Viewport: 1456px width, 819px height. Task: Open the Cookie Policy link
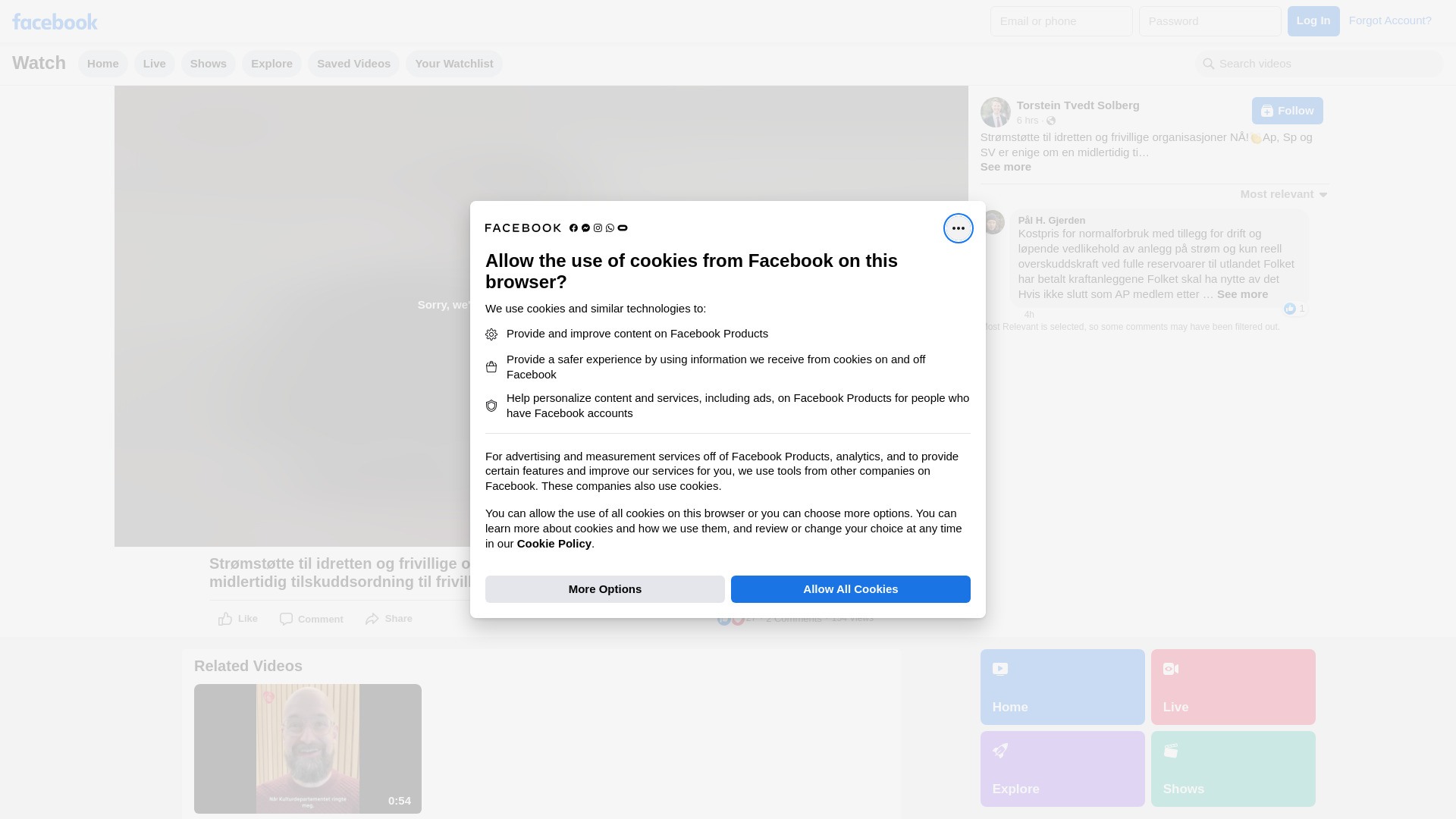[x=554, y=544]
